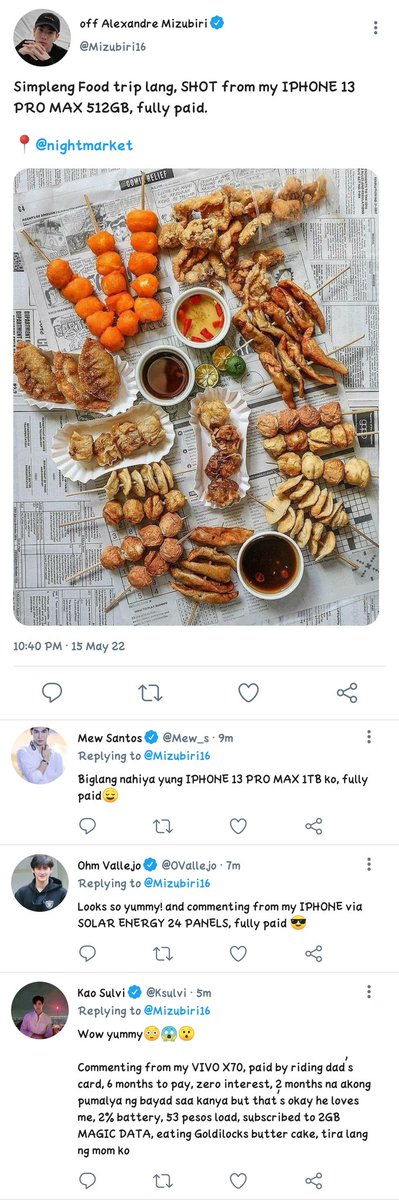Open more options on Kao Sulvi reply
This screenshot has width=399, height=1200.
coord(369,991)
